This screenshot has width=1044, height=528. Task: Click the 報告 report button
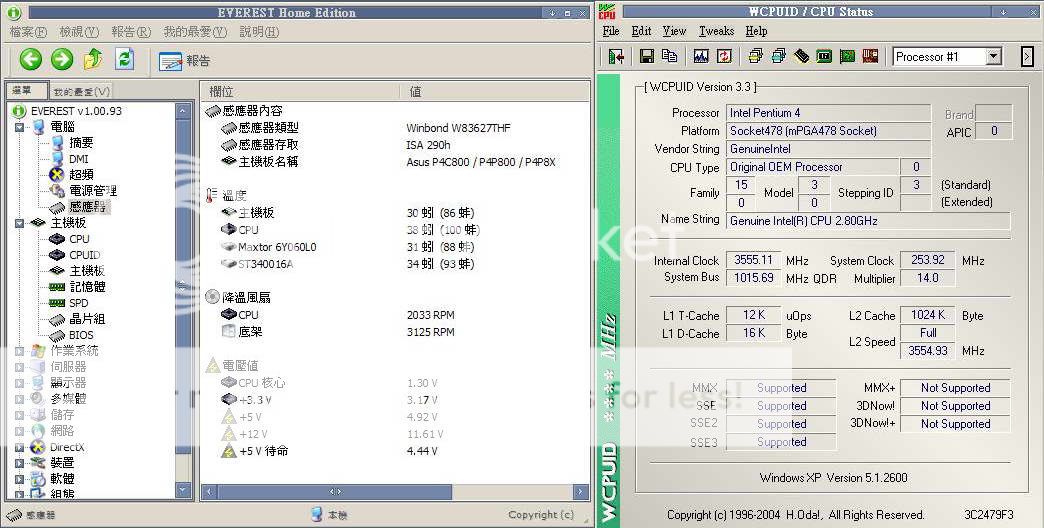click(x=185, y=60)
